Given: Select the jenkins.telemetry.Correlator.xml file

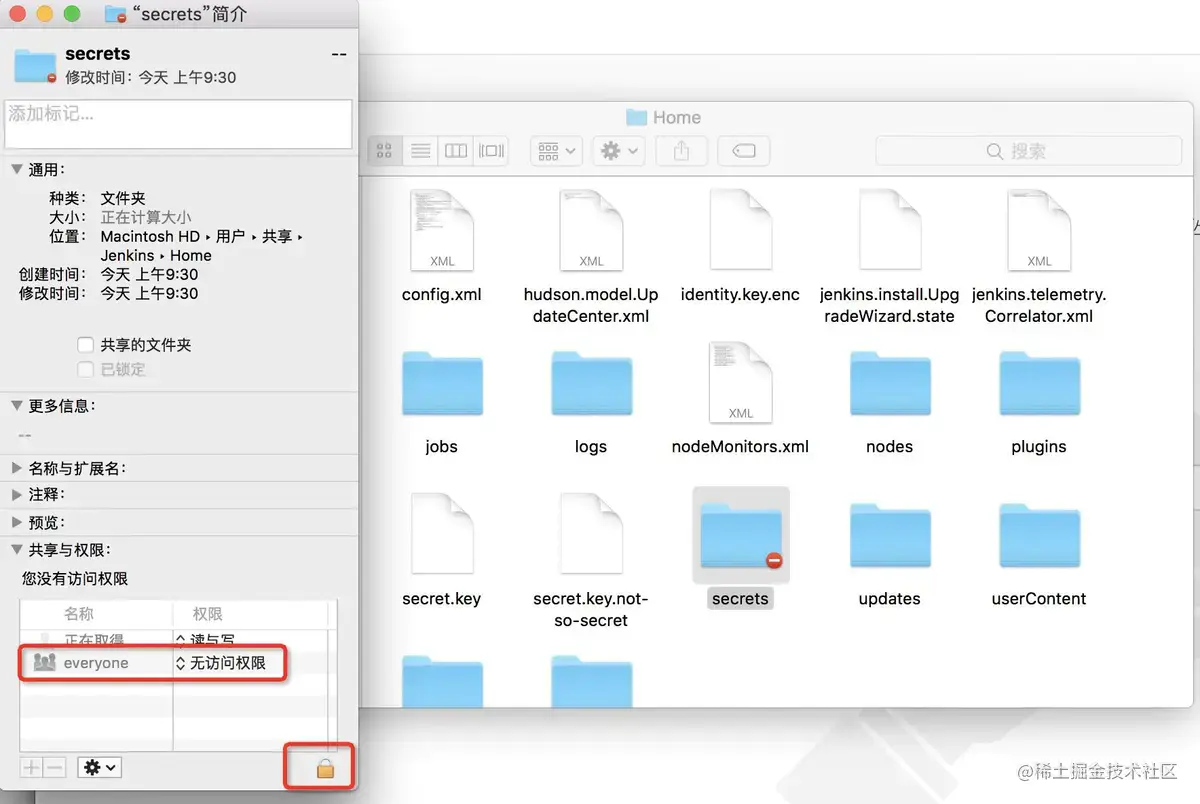Looking at the screenshot, I should [x=1039, y=230].
